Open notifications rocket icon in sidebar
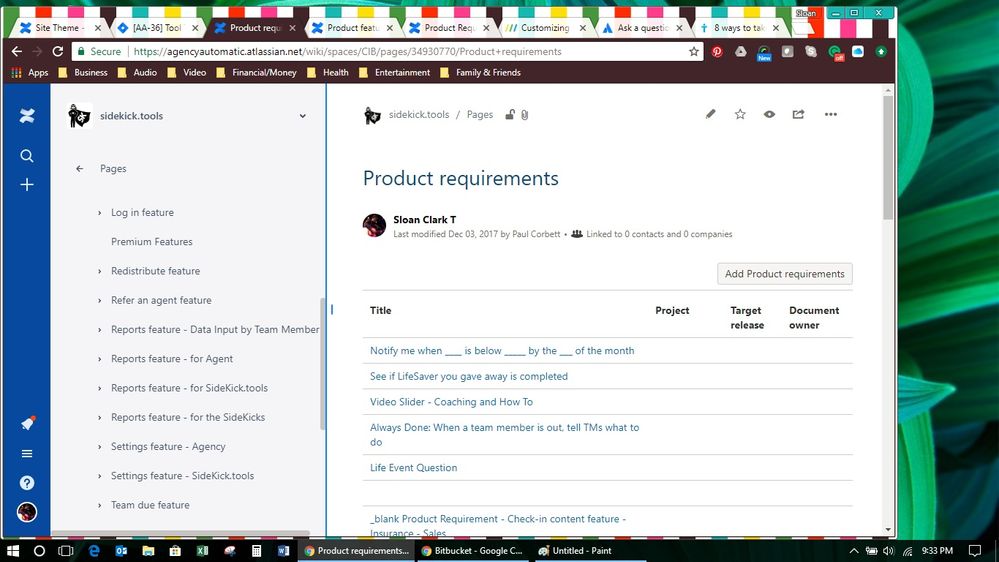 [27, 423]
